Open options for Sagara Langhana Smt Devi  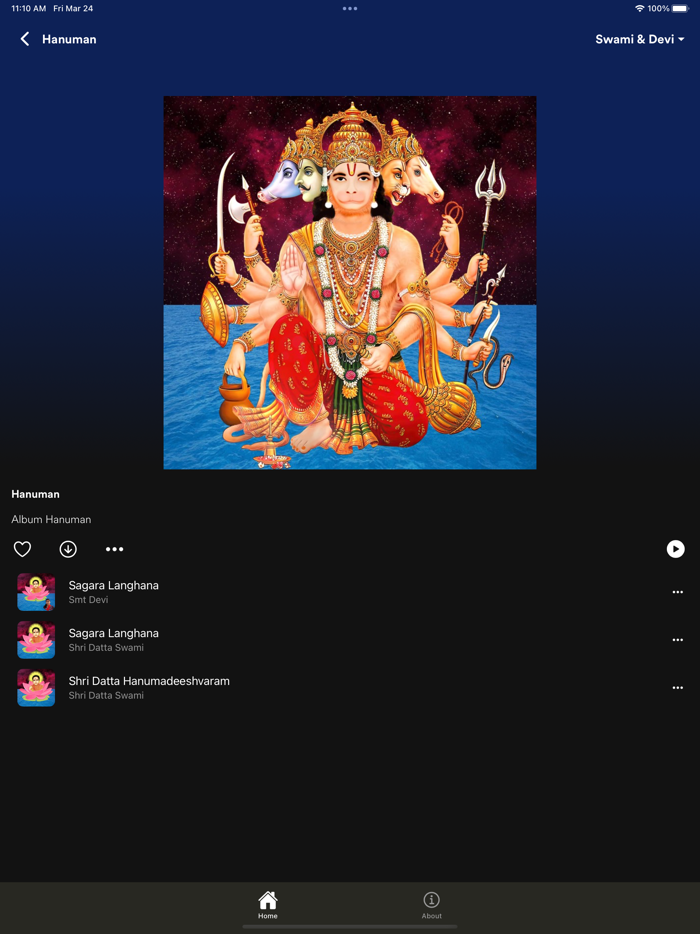[x=677, y=592]
